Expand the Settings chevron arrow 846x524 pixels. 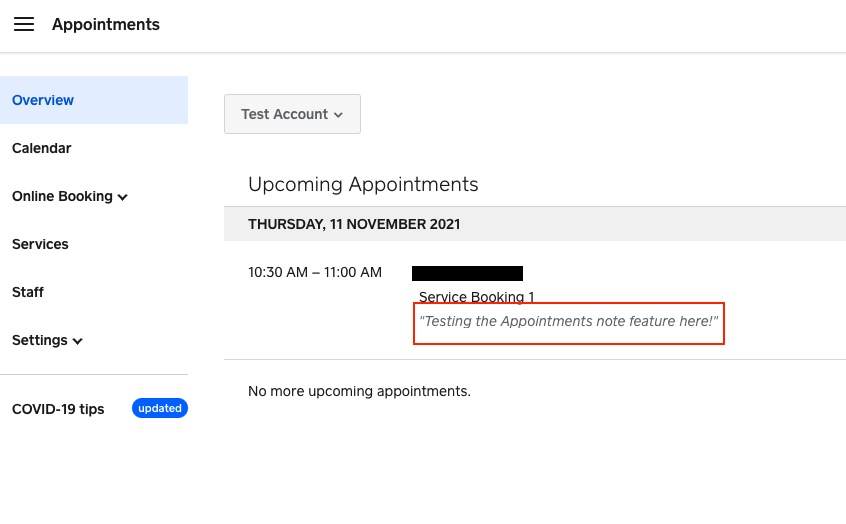click(78, 341)
